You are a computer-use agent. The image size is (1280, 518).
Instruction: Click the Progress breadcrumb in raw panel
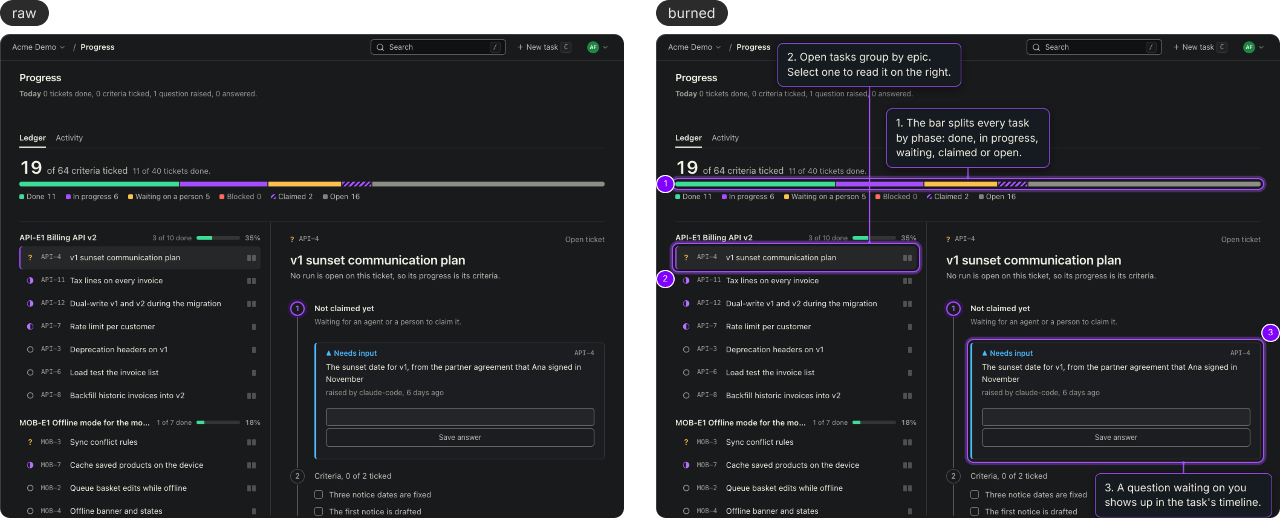(97, 47)
